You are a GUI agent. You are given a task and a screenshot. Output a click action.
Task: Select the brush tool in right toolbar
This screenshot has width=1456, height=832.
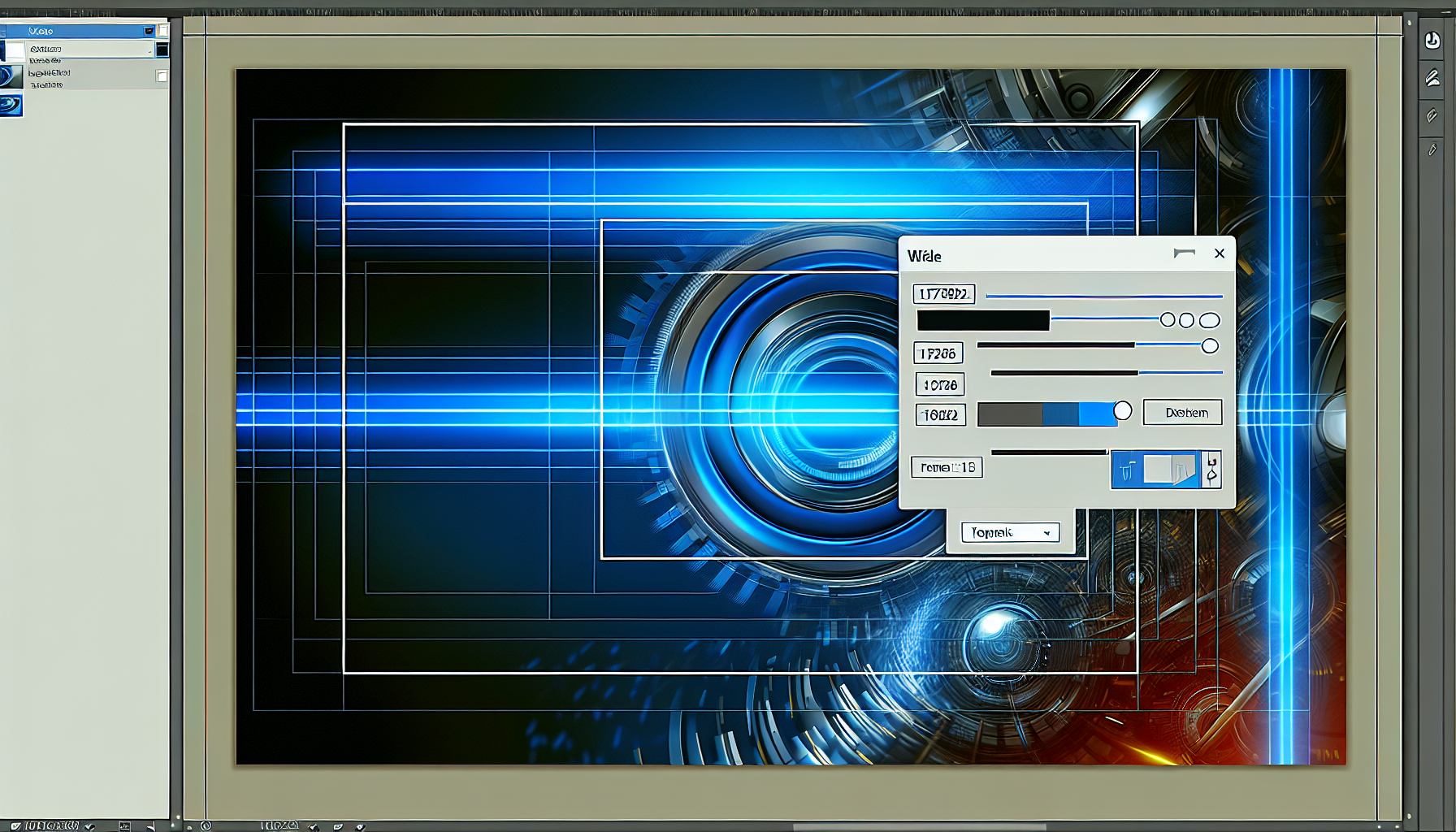click(x=1432, y=78)
